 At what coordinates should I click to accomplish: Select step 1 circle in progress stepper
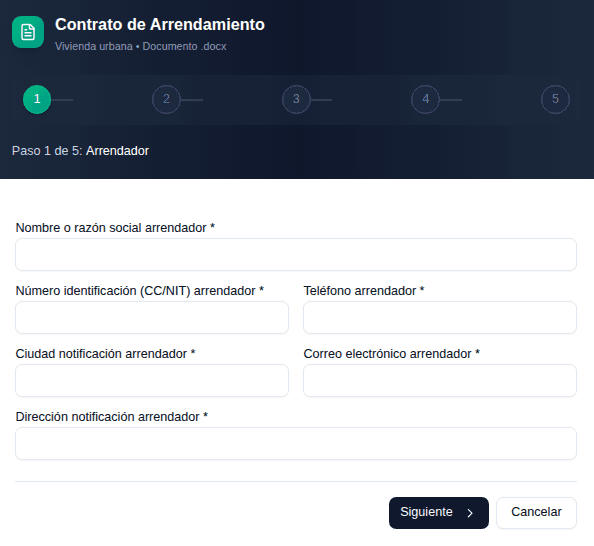(x=37, y=100)
